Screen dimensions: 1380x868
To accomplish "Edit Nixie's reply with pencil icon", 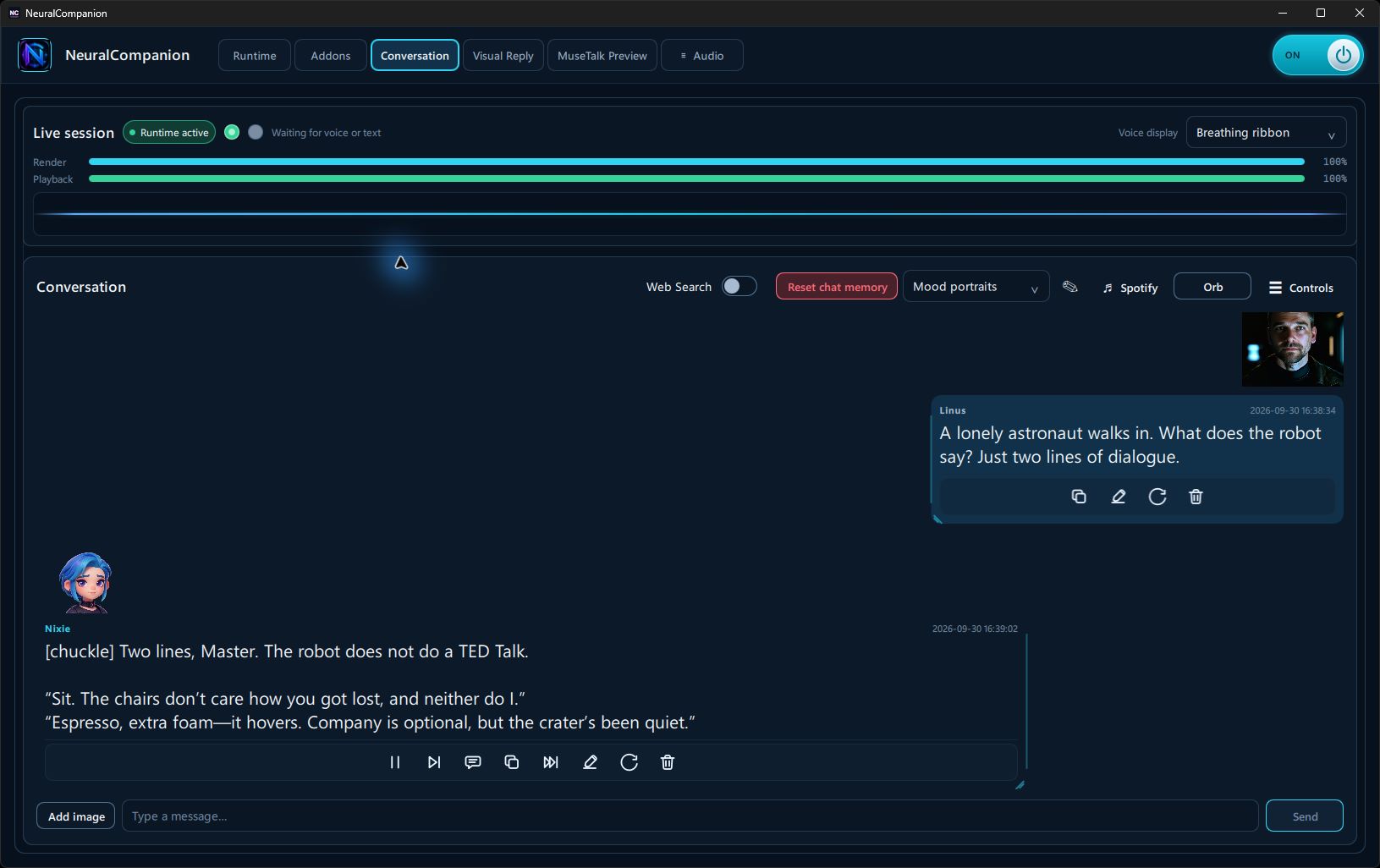I will pyautogui.click(x=590, y=762).
